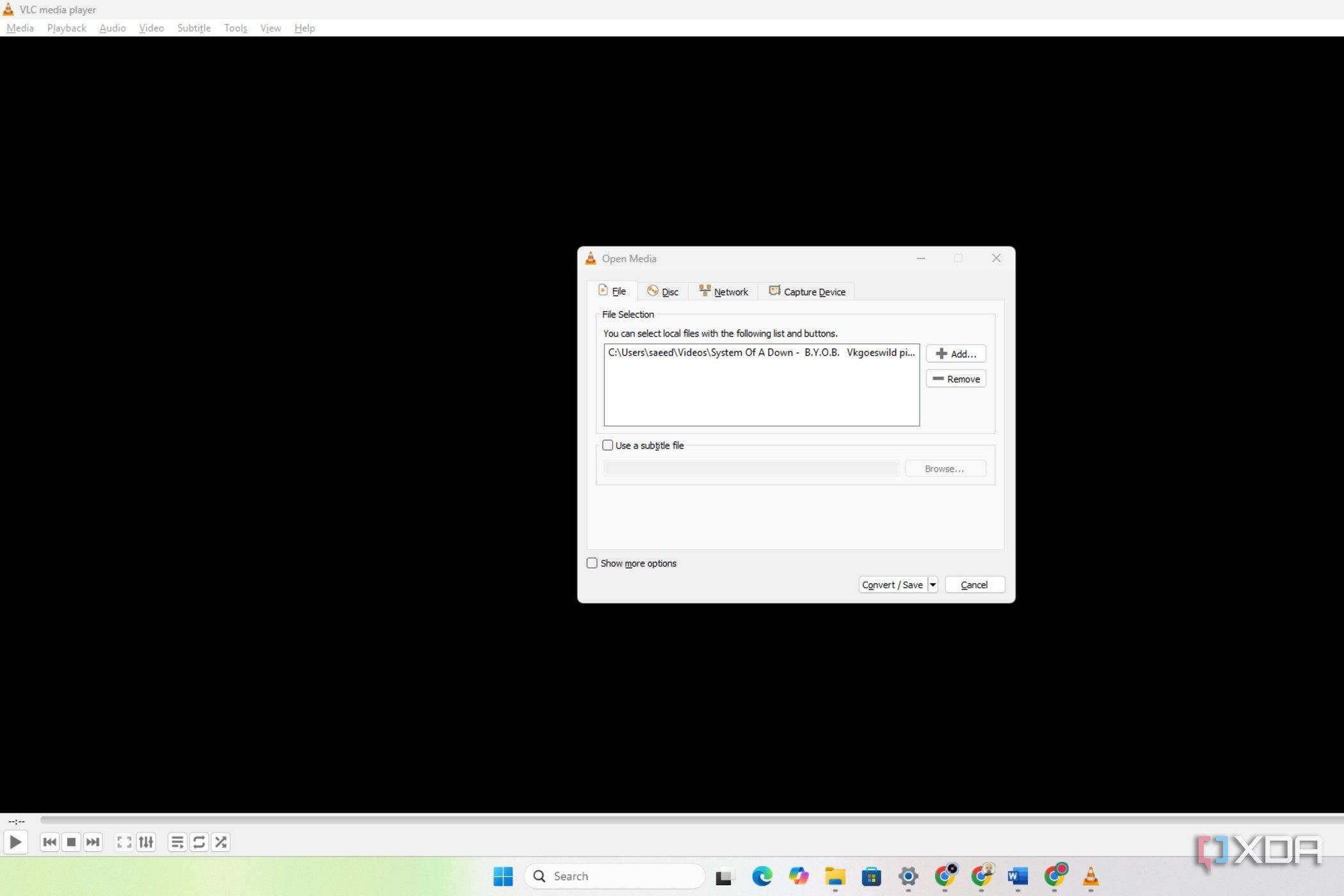This screenshot has height=896, width=1344.
Task: Click the subtitle file path field
Action: 751,468
